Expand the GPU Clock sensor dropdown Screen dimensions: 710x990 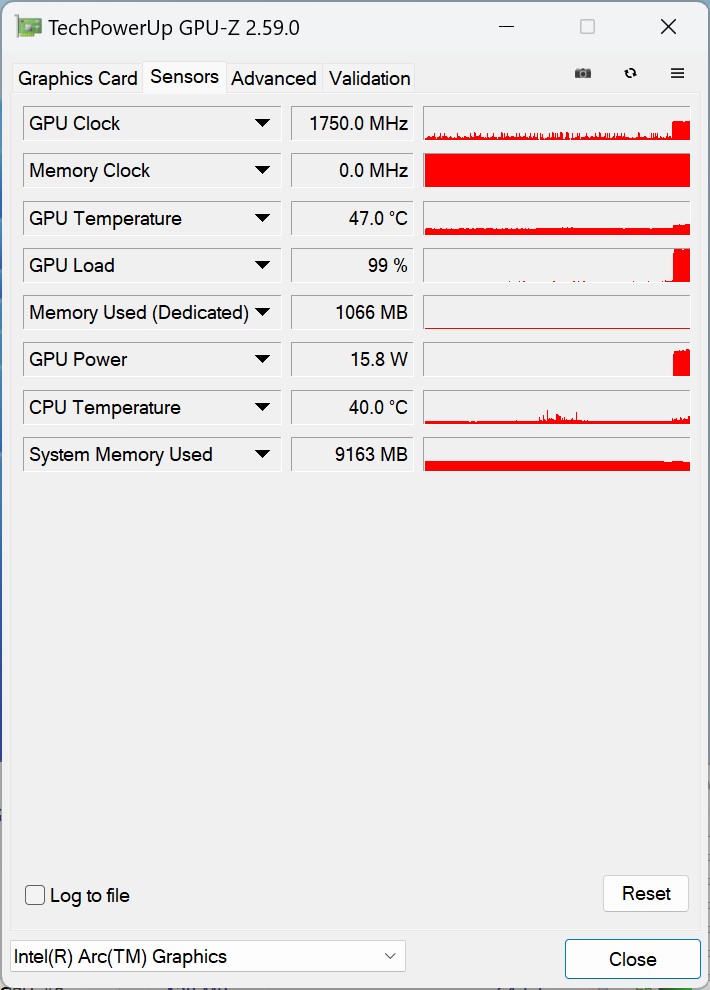(x=262, y=123)
